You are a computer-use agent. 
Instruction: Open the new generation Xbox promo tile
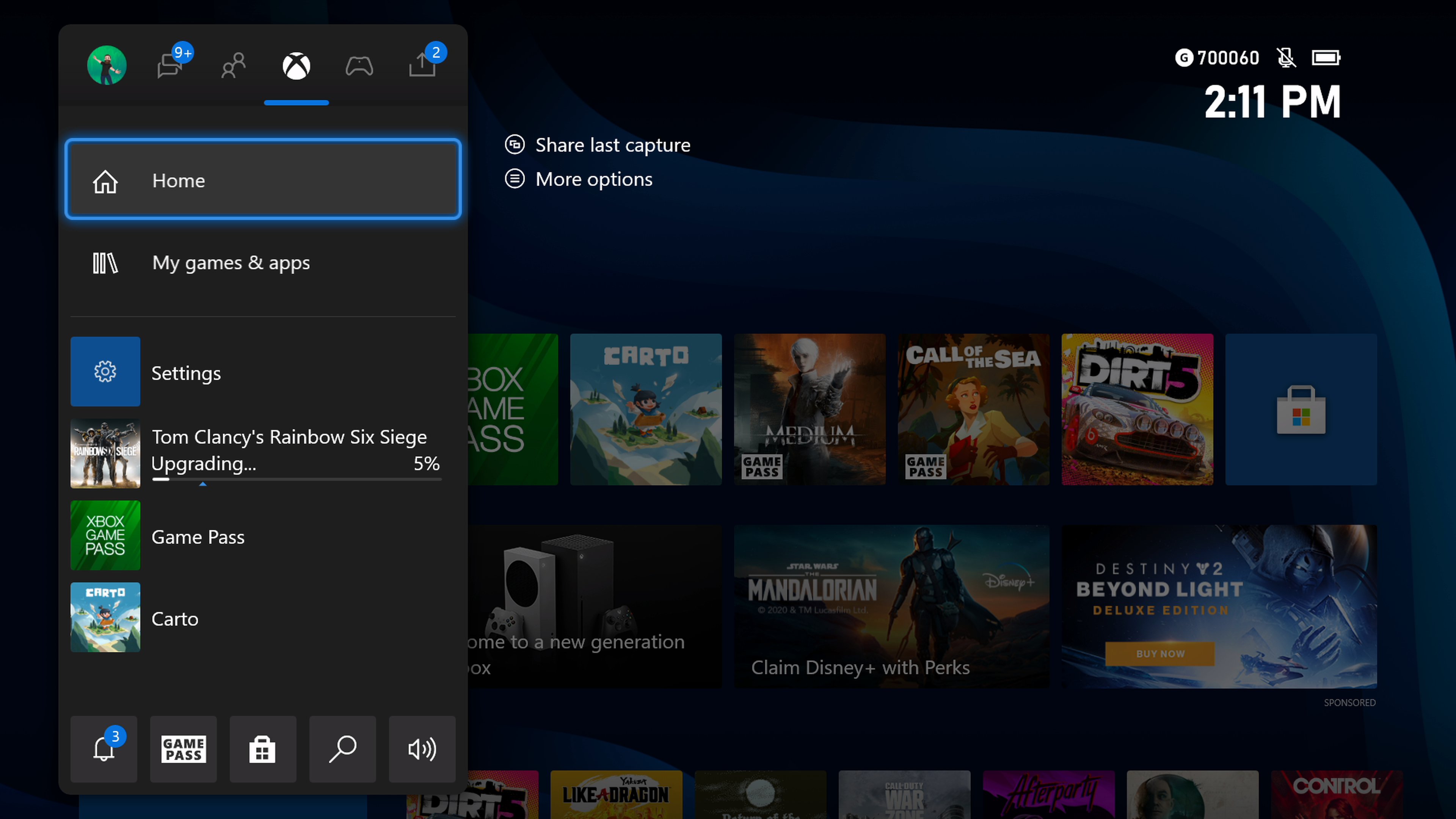point(595,607)
